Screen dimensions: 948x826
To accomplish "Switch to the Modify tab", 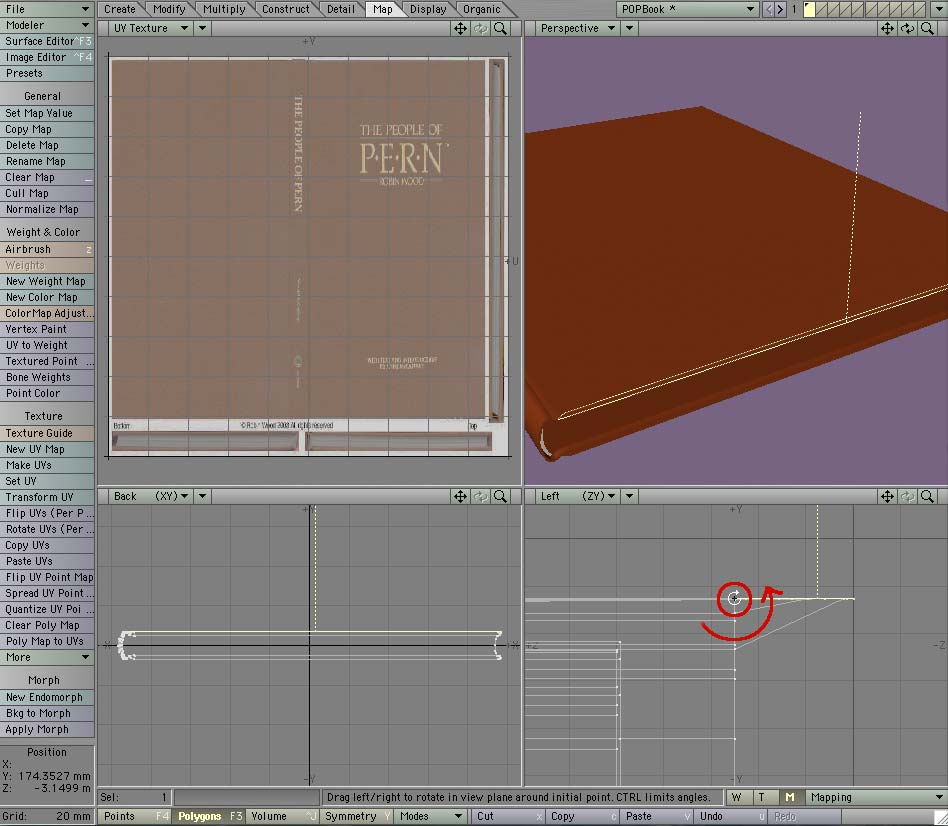I will tap(169, 9).
